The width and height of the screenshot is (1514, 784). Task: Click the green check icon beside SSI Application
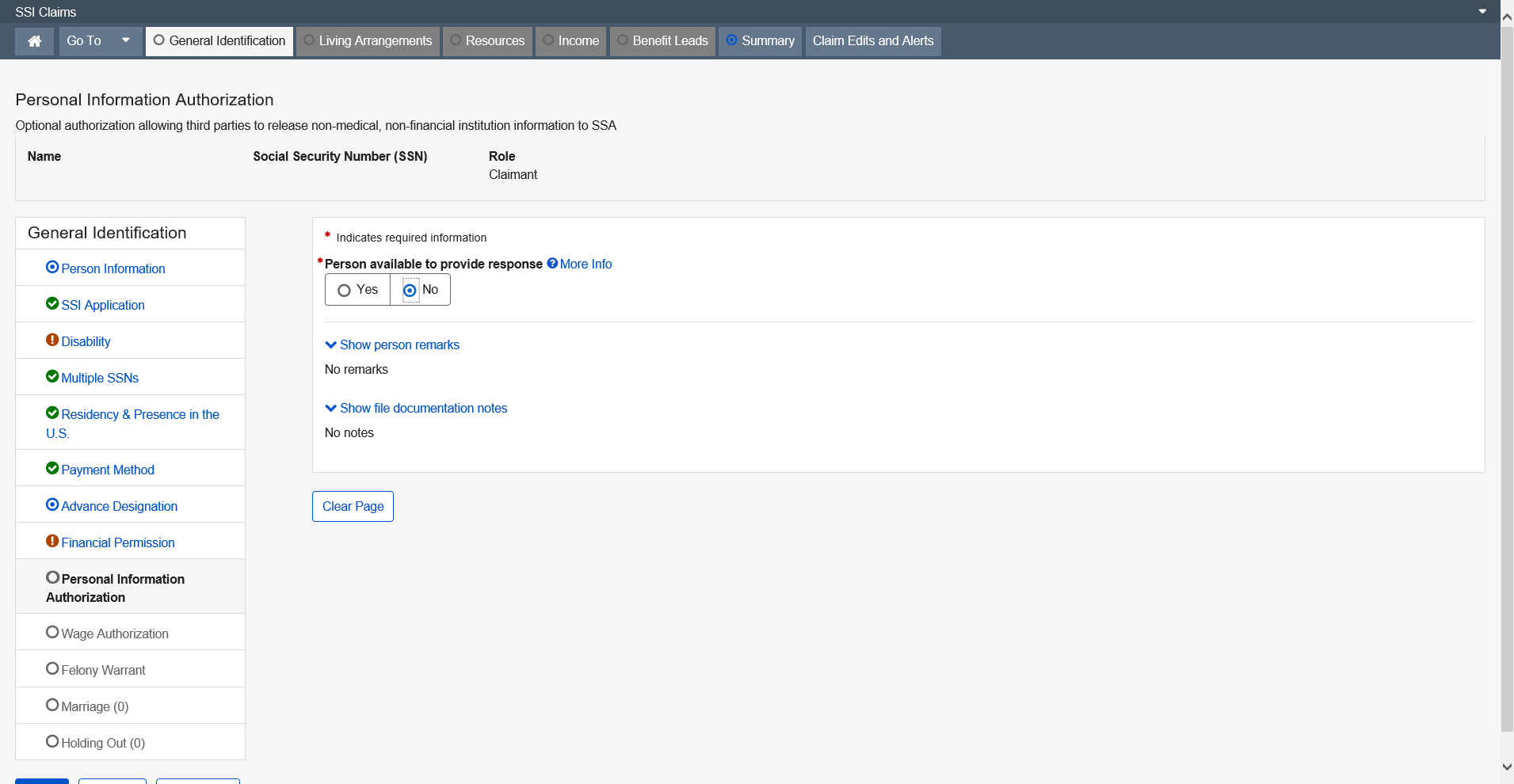pos(52,304)
